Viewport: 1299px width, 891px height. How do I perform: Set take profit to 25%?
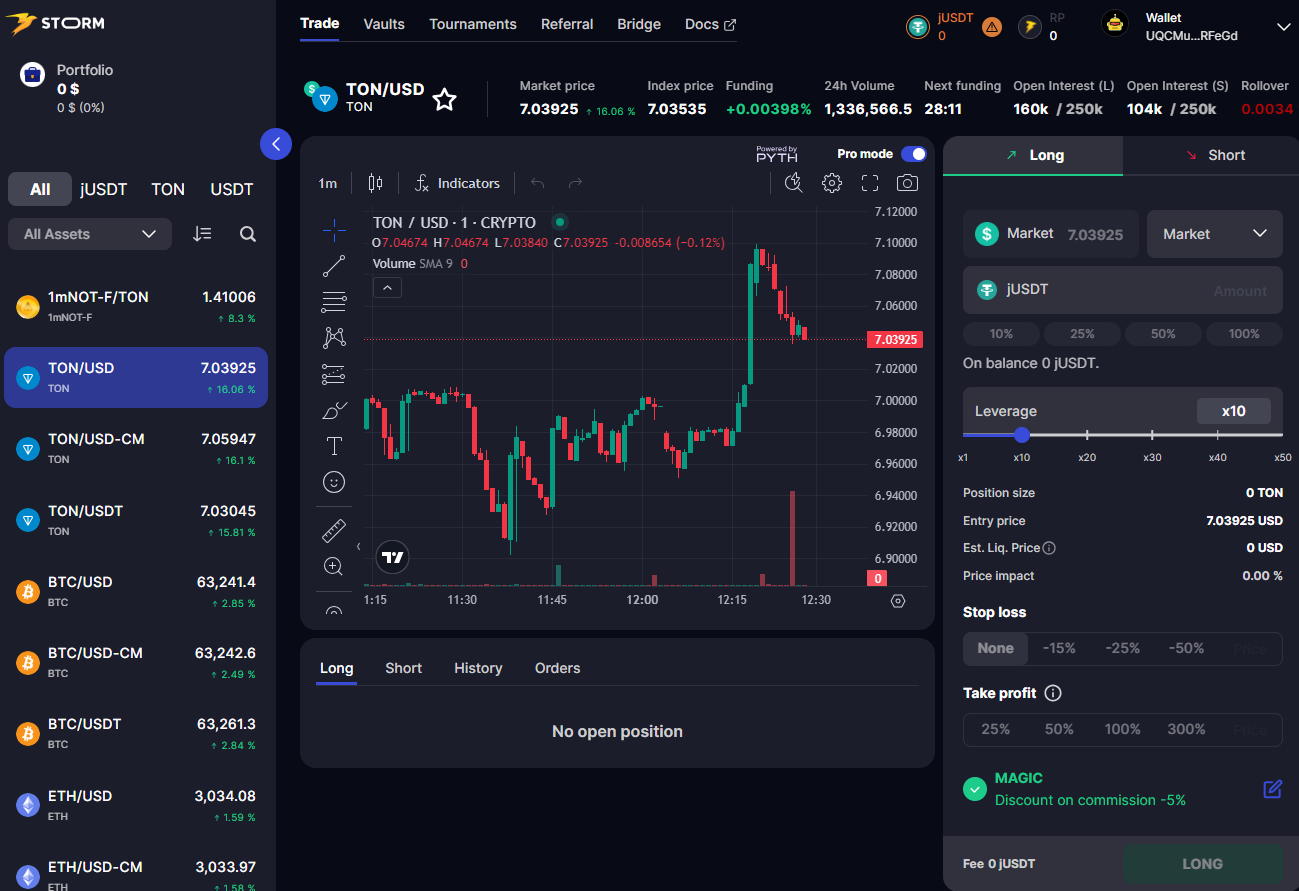(x=996, y=729)
